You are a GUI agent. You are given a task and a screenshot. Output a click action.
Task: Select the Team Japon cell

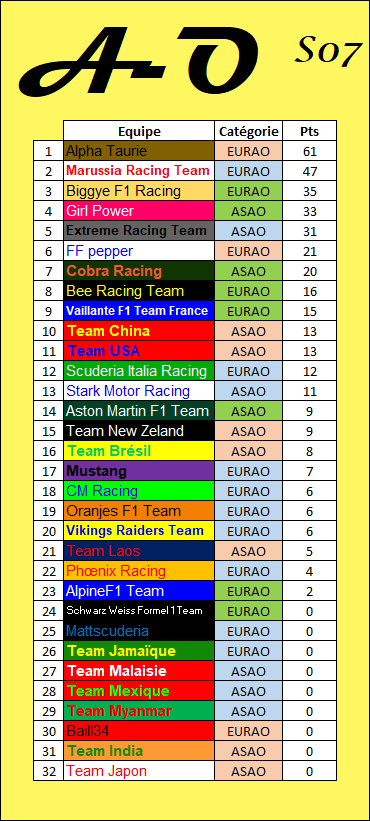click(139, 771)
